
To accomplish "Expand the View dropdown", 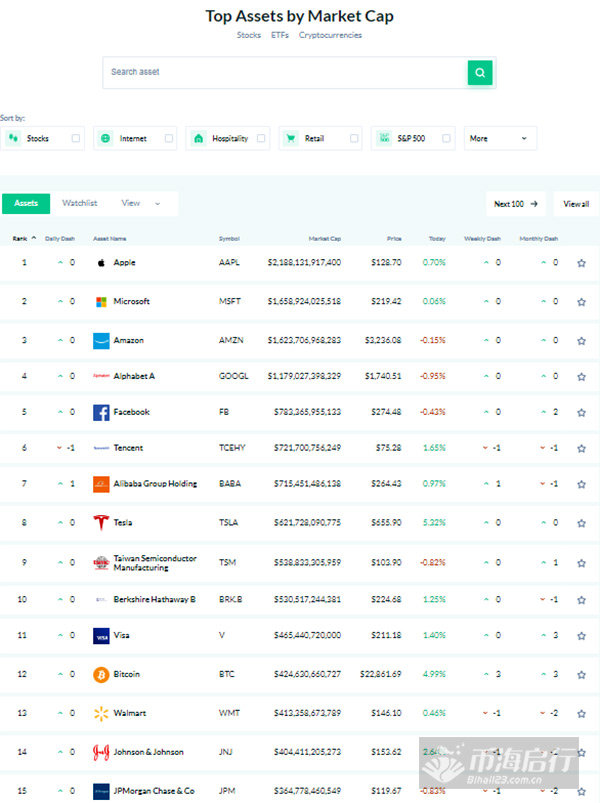I will [x=141, y=203].
